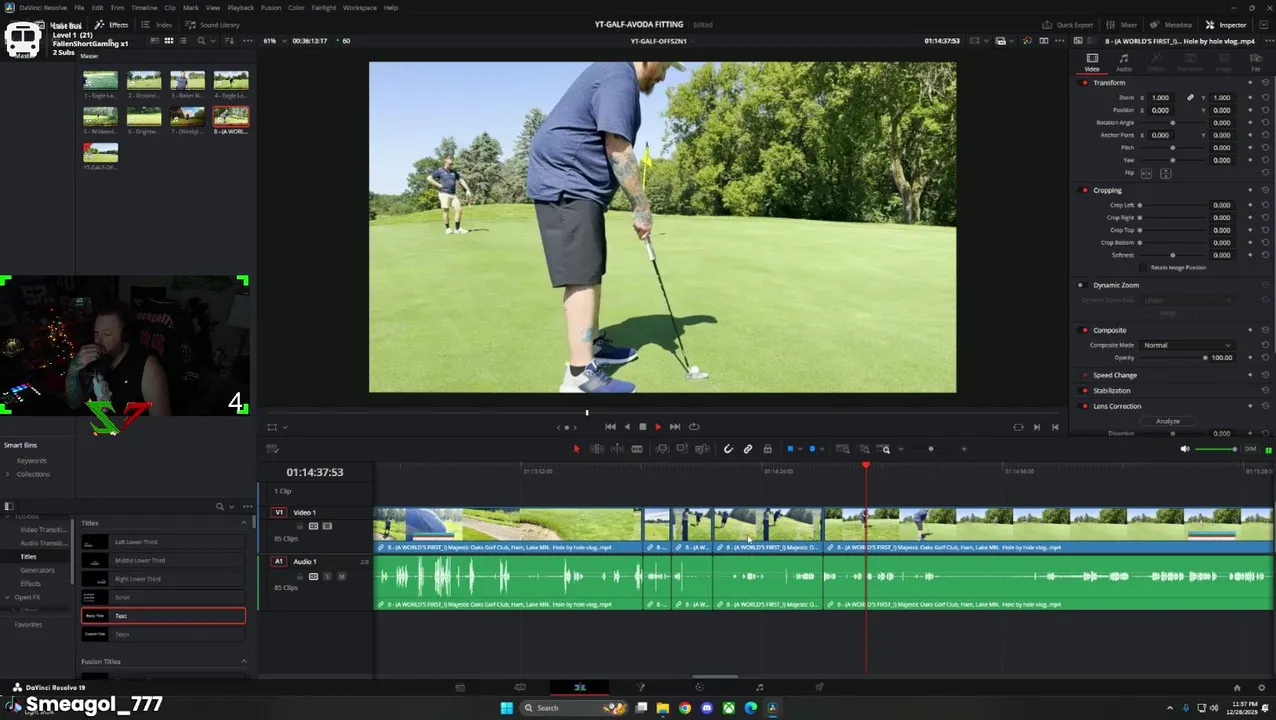Toggle the Inspector panel
The height and width of the screenshot is (720, 1276).
tap(1226, 25)
